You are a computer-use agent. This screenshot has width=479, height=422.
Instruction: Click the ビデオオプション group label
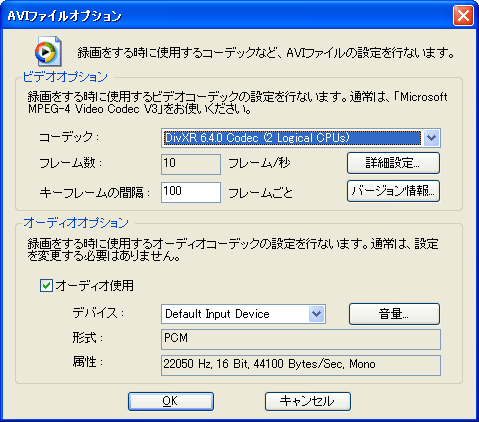(65, 77)
